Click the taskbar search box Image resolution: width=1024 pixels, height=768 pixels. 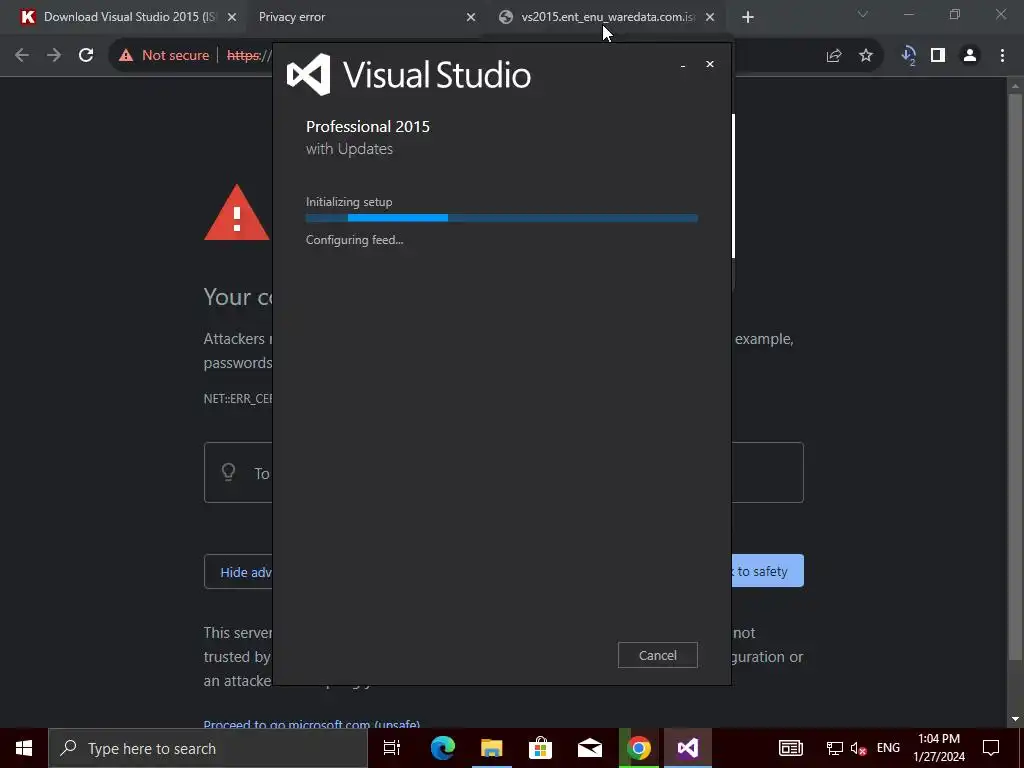click(208, 748)
